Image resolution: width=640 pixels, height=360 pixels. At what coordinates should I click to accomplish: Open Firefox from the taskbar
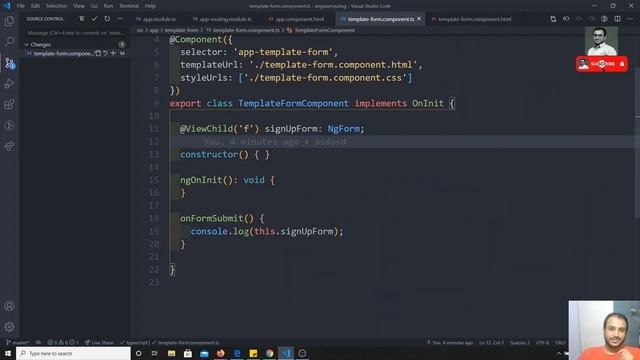pos(220,353)
